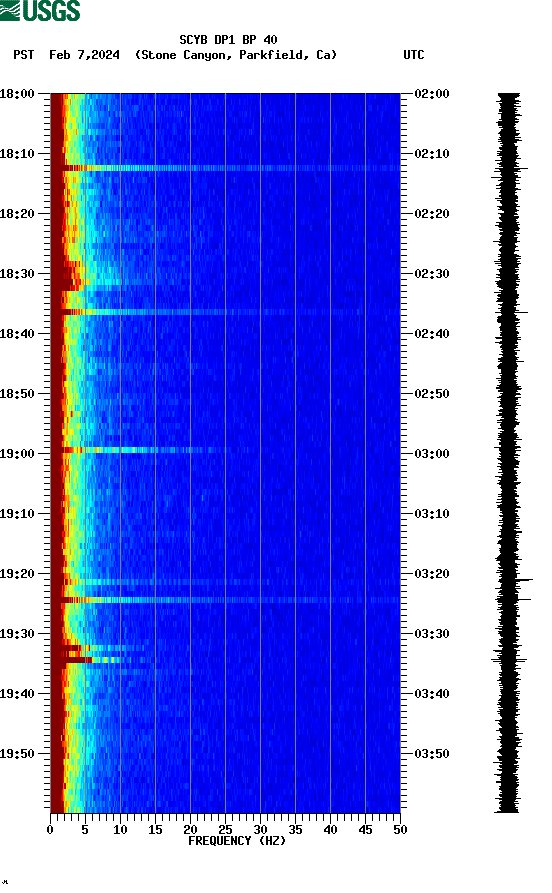The image size is (552, 893).
Task: Click the 20 Hz frequency tick label
Action: [190, 830]
